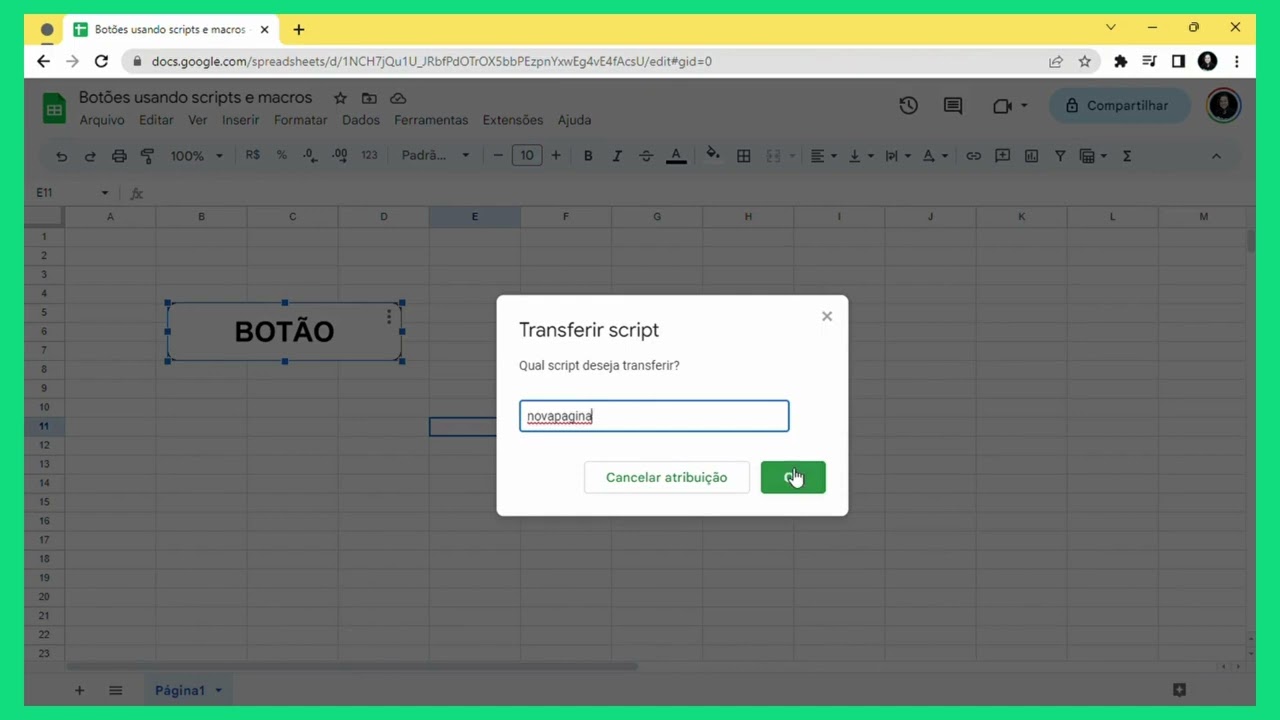The width and height of the screenshot is (1280, 720).
Task: Click the Explore icon at bottom right
Action: pyautogui.click(x=1179, y=690)
